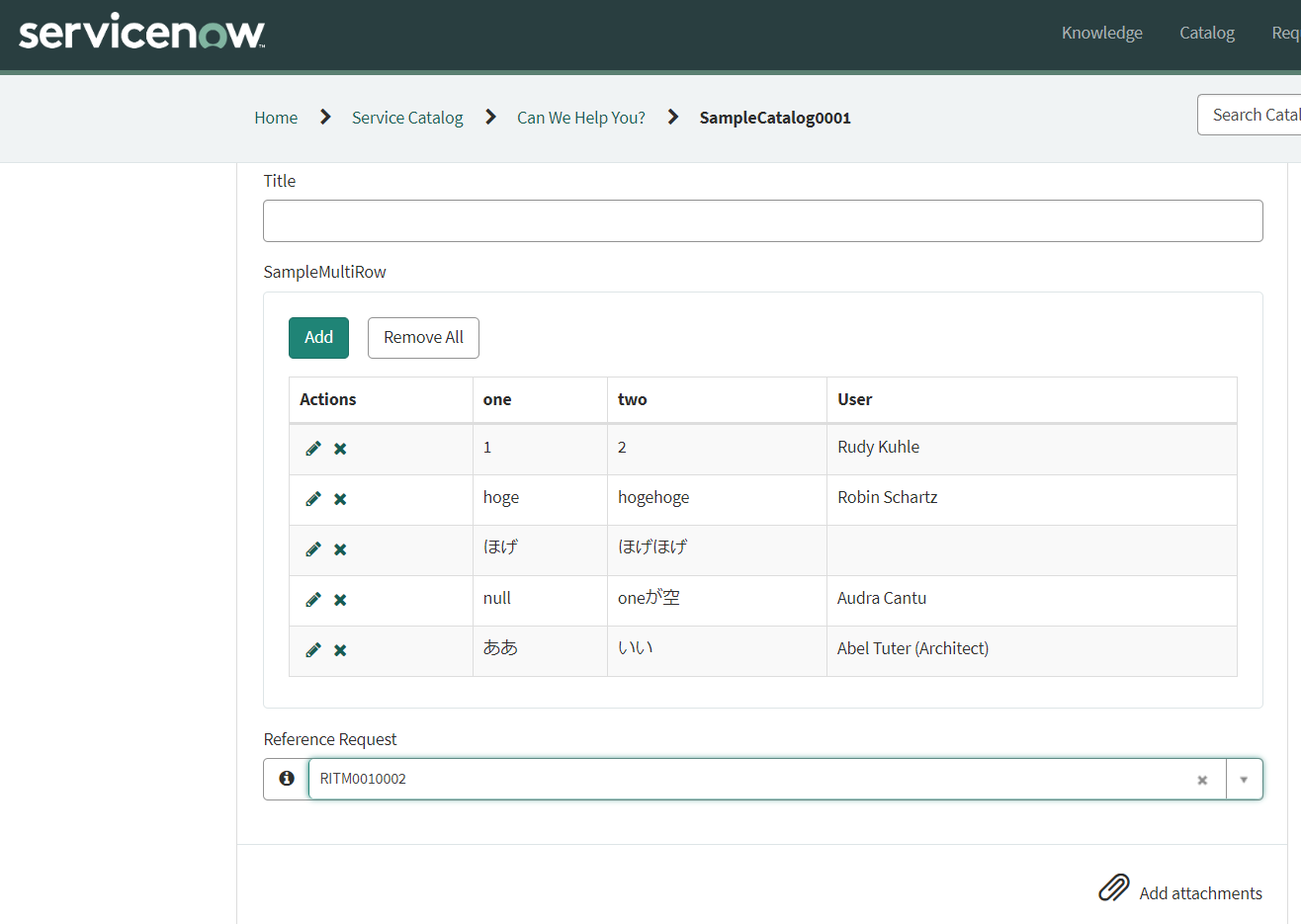Image resolution: width=1301 pixels, height=924 pixels.
Task: Click the Remove All button
Action: coord(423,337)
